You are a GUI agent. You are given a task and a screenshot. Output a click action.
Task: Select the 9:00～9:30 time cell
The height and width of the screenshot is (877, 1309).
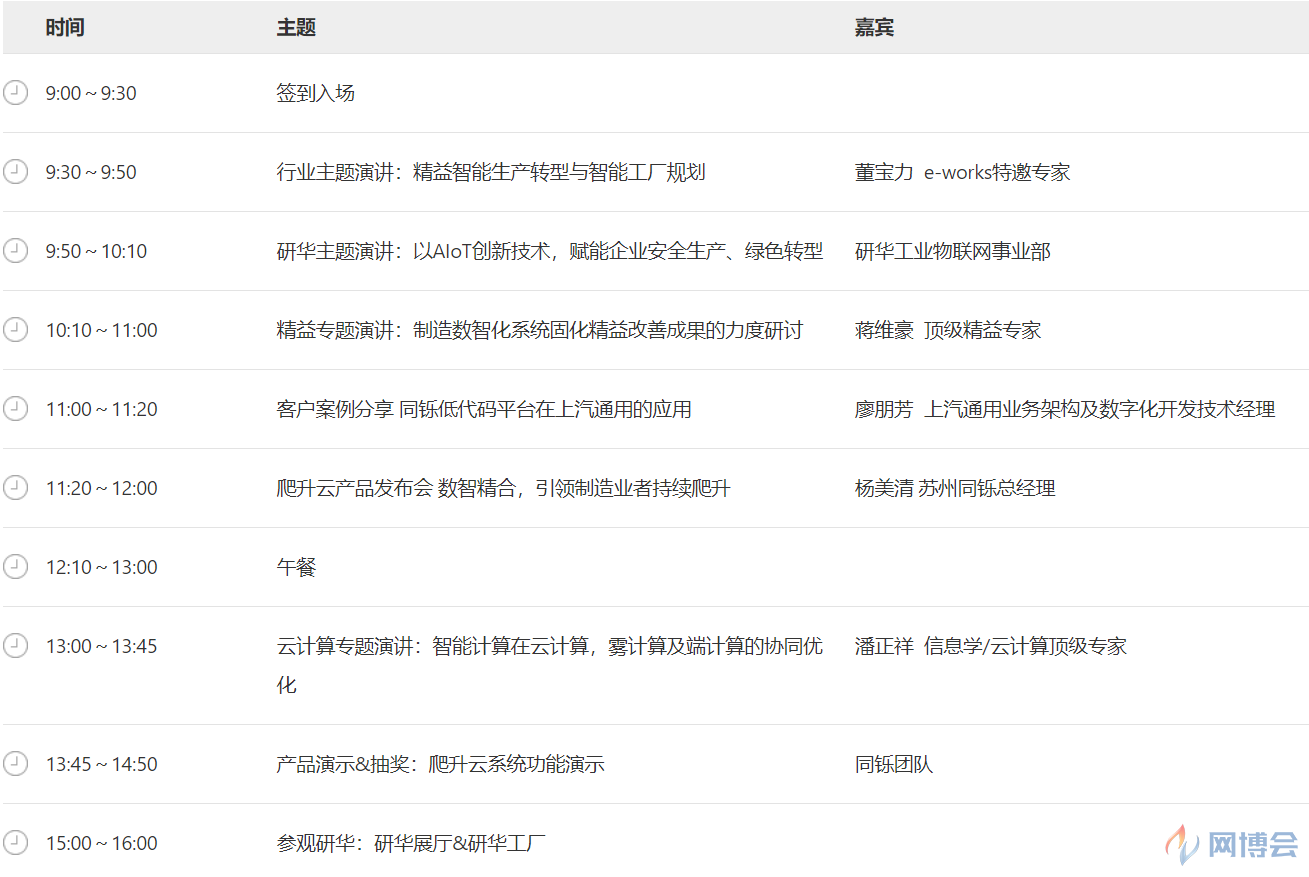(91, 94)
